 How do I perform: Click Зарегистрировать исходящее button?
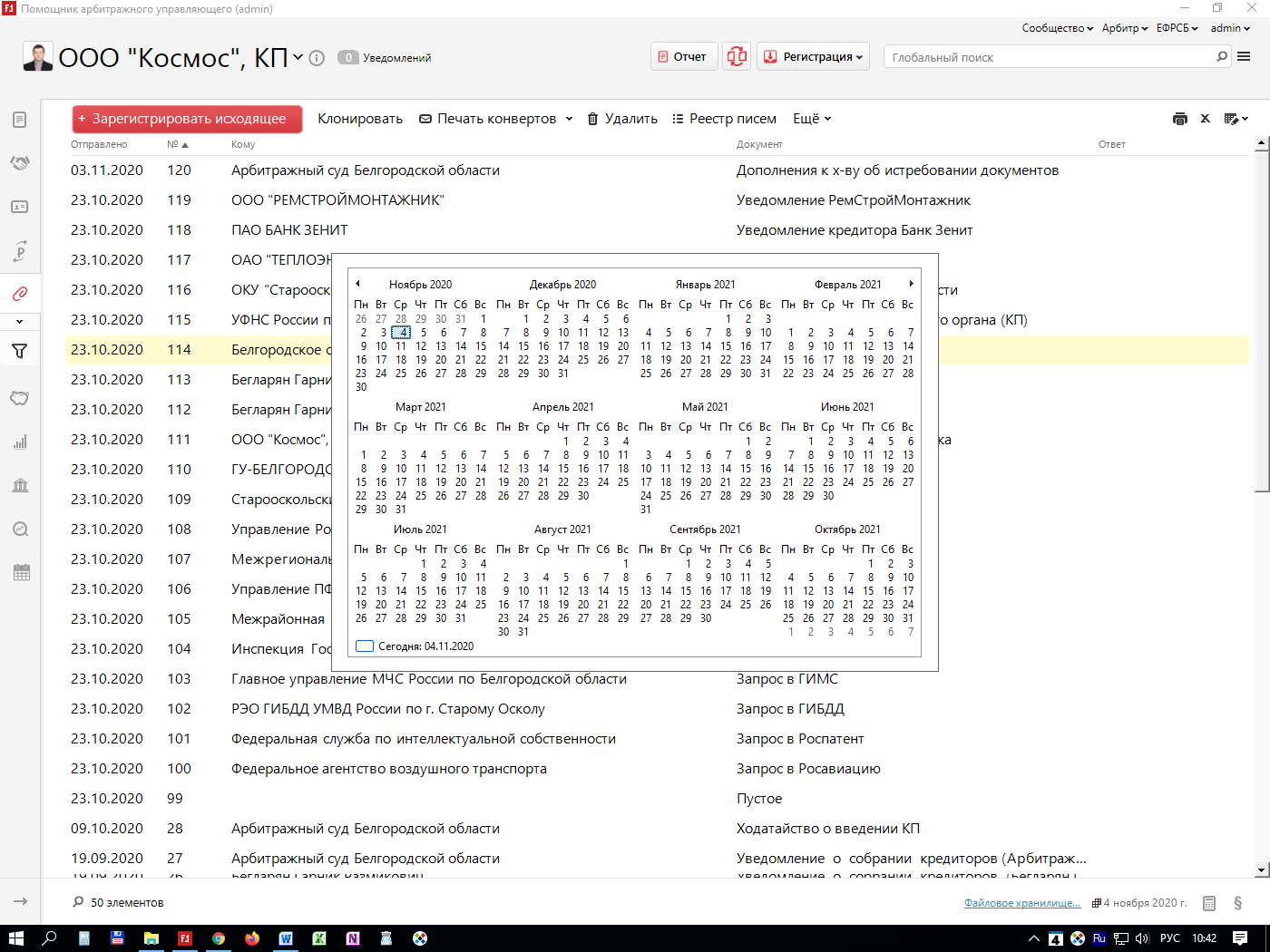(x=188, y=119)
